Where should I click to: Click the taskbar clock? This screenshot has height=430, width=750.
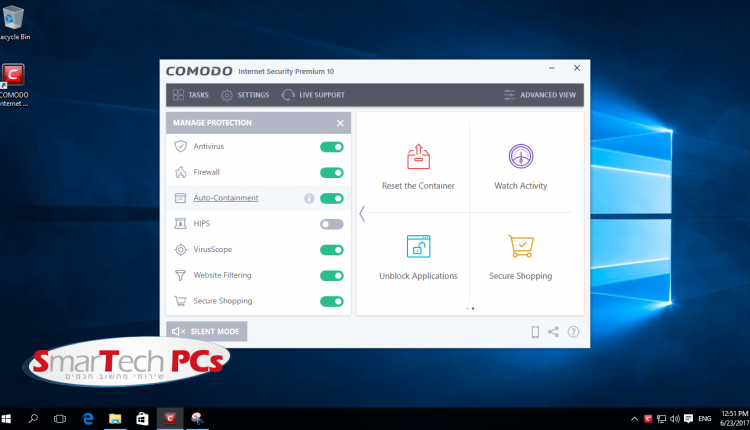point(734,419)
